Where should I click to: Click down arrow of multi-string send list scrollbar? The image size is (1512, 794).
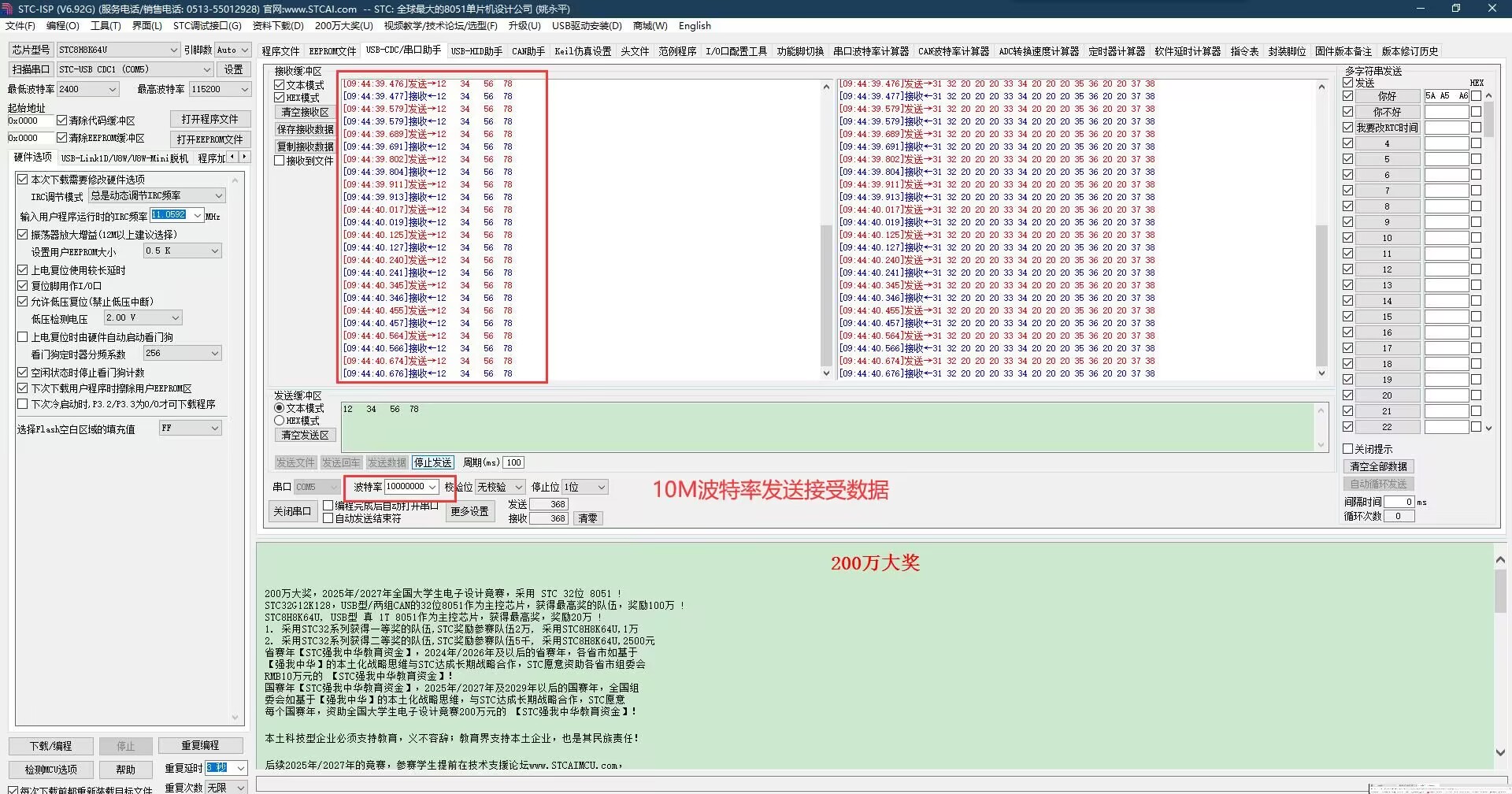pos(1488,428)
